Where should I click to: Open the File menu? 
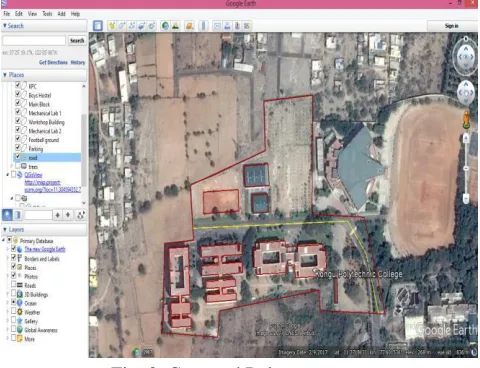(x=7, y=14)
